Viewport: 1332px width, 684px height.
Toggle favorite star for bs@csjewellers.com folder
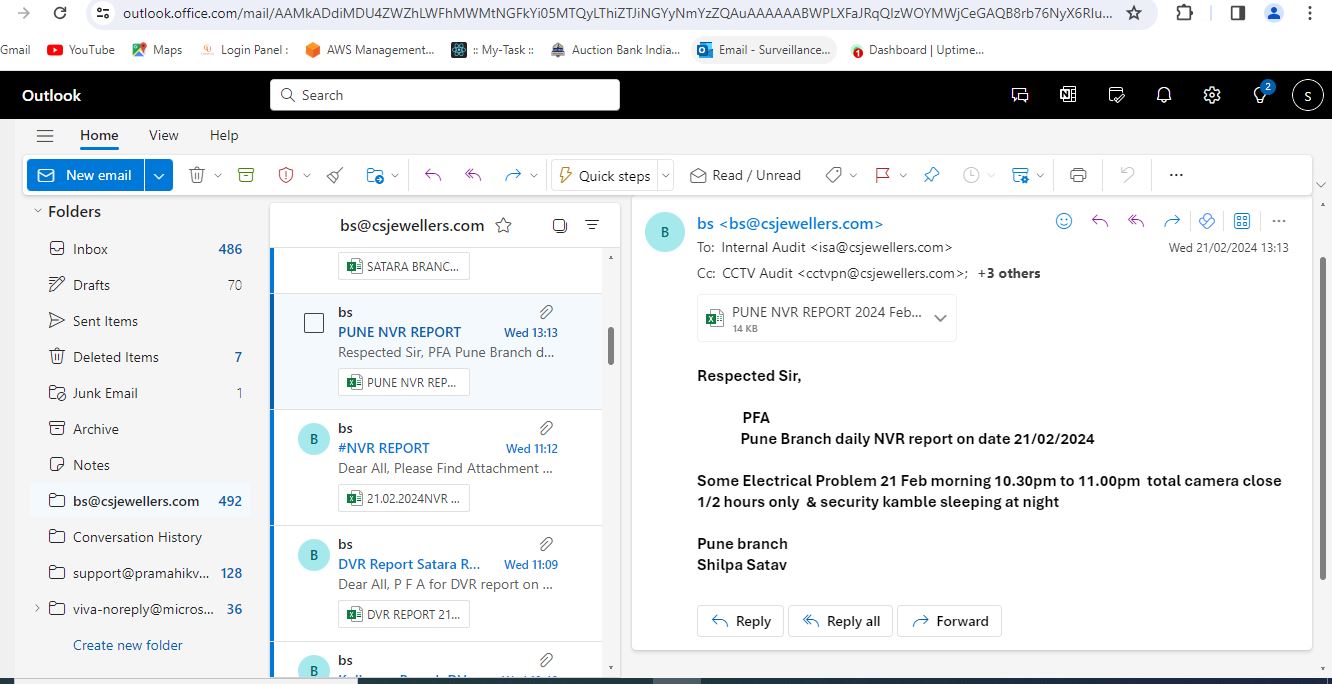(x=504, y=225)
